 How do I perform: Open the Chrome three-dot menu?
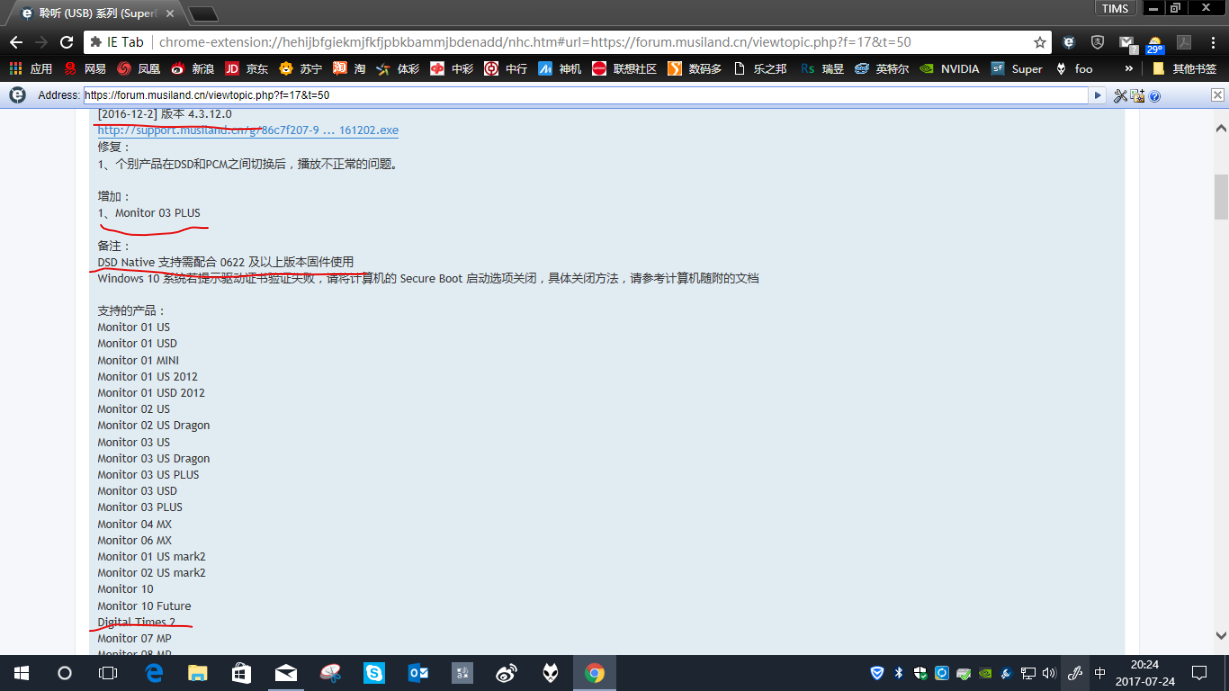[x=1213, y=43]
